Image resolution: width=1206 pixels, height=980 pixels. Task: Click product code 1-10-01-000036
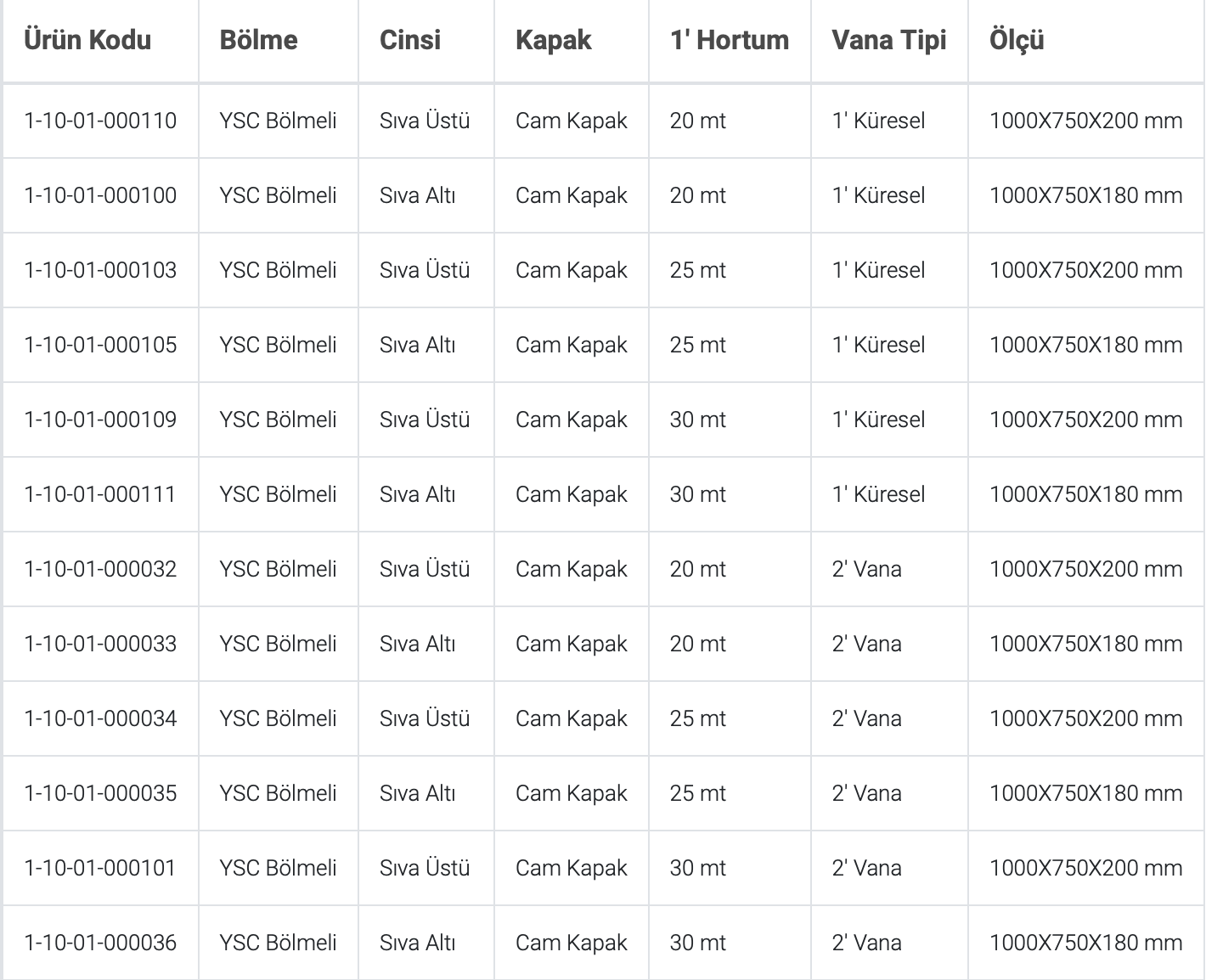[x=100, y=943]
